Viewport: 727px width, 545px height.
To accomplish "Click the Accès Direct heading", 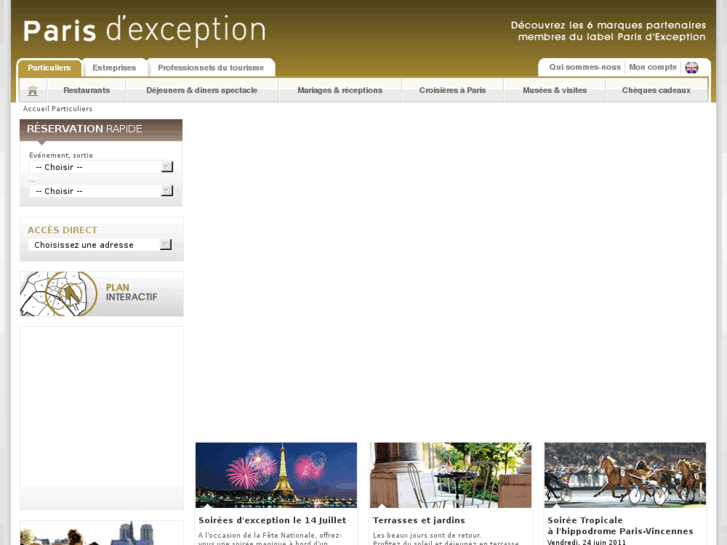I will coord(63,230).
